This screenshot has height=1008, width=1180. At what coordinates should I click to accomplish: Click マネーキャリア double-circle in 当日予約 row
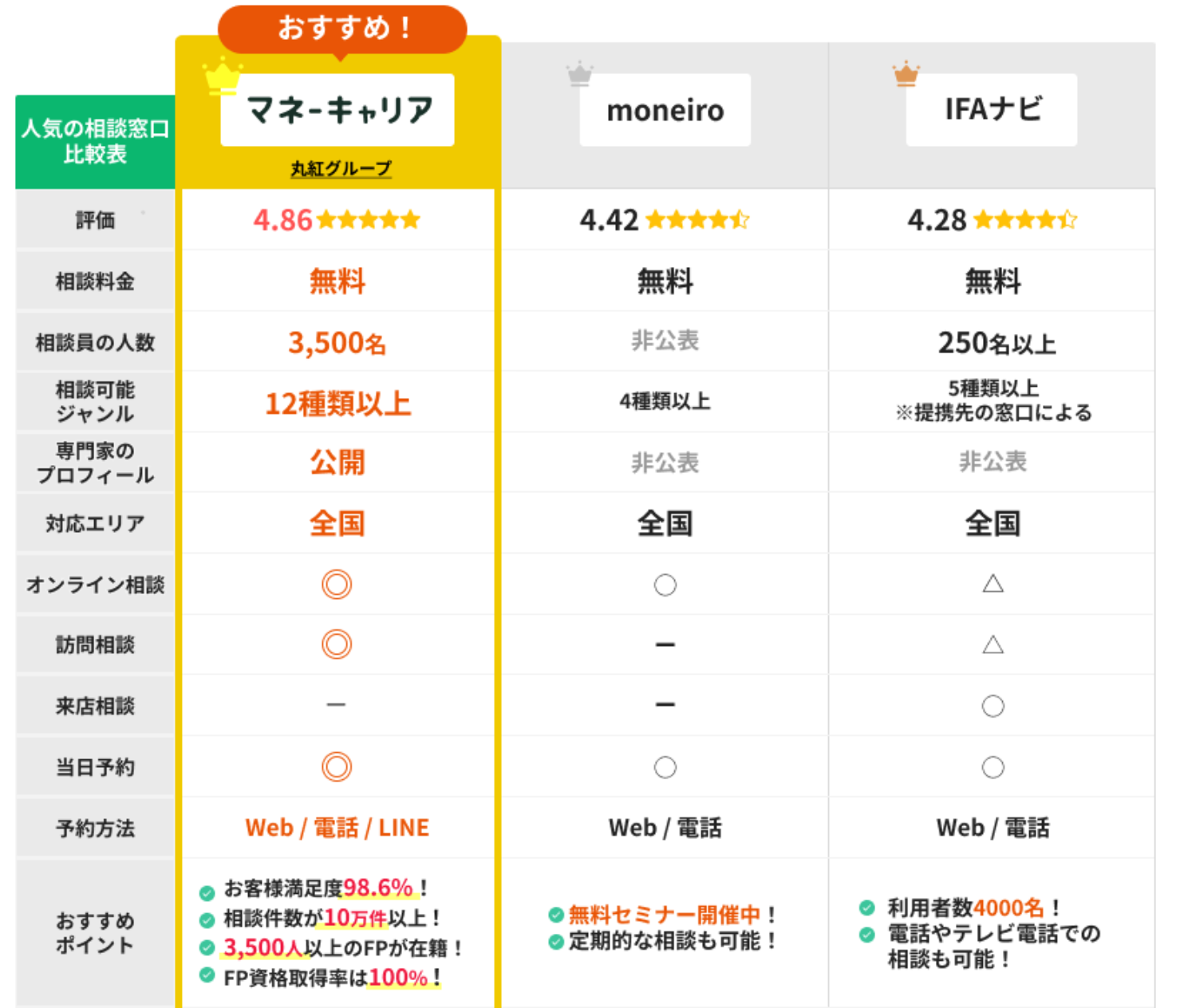point(337,767)
